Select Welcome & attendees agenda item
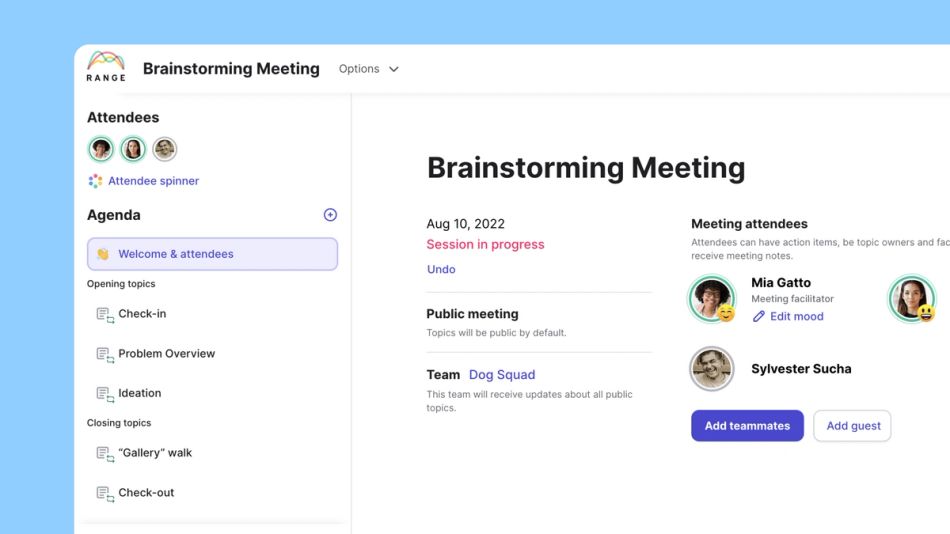The height and width of the screenshot is (534, 950). [213, 254]
